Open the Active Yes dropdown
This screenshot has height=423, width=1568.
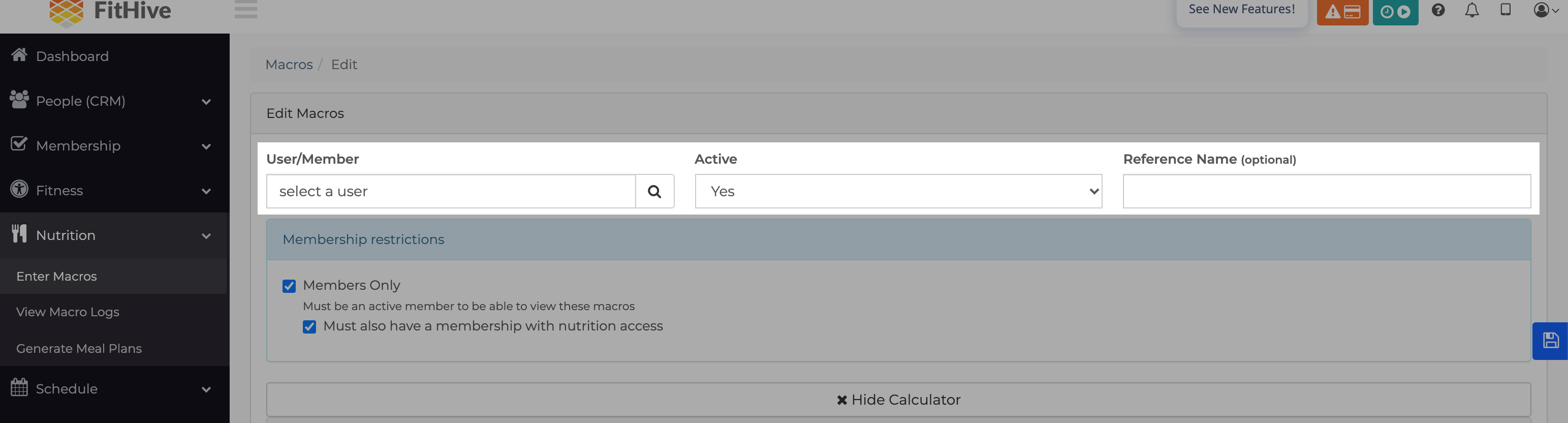click(x=898, y=191)
